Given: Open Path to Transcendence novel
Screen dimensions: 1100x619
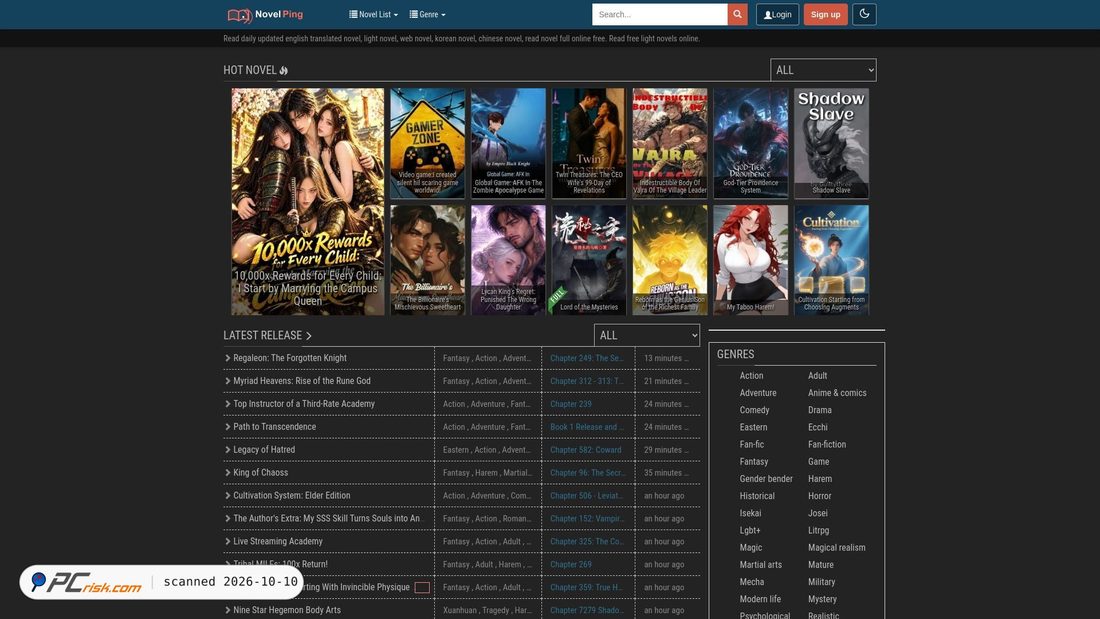Looking at the screenshot, I should tap(274, 427).
